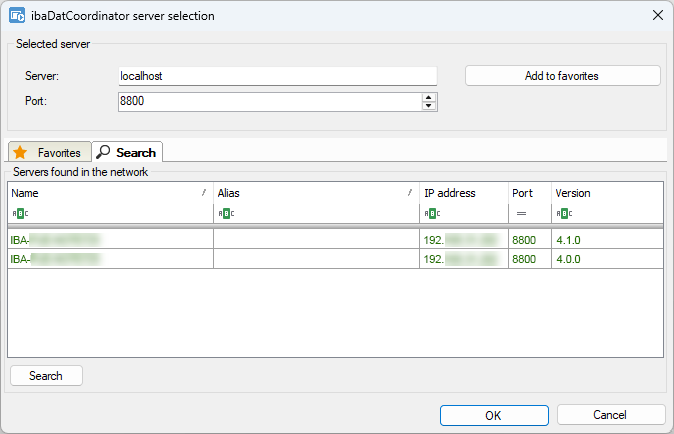Click the ibaDatCoordinator title bar icon

[x=17, y=15]
